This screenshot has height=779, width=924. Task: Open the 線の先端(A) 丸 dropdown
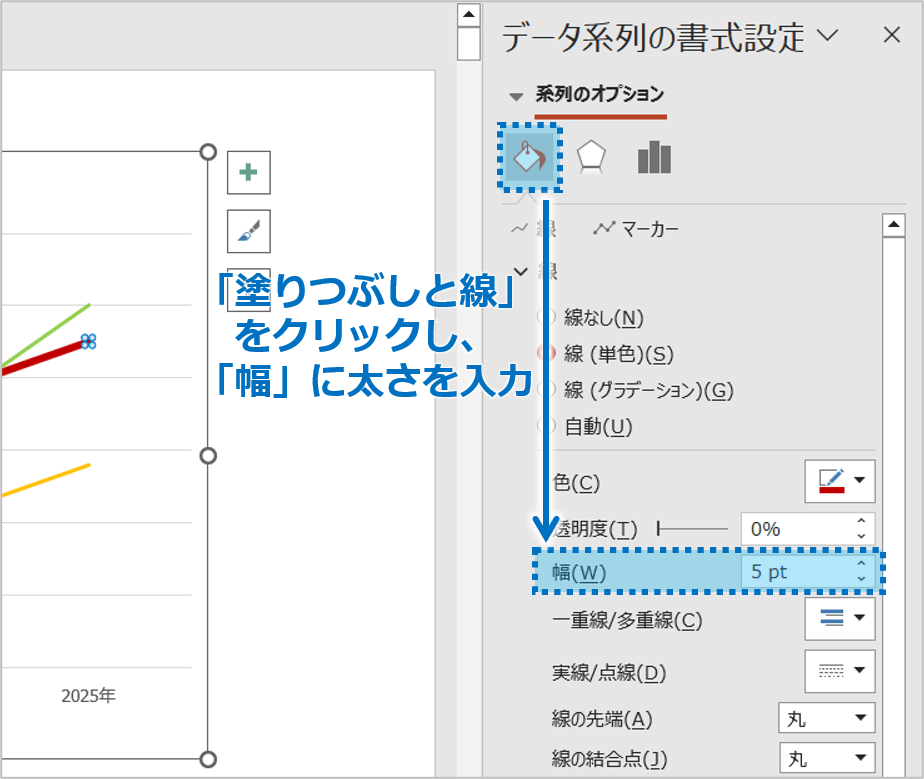tap(827, 718)
